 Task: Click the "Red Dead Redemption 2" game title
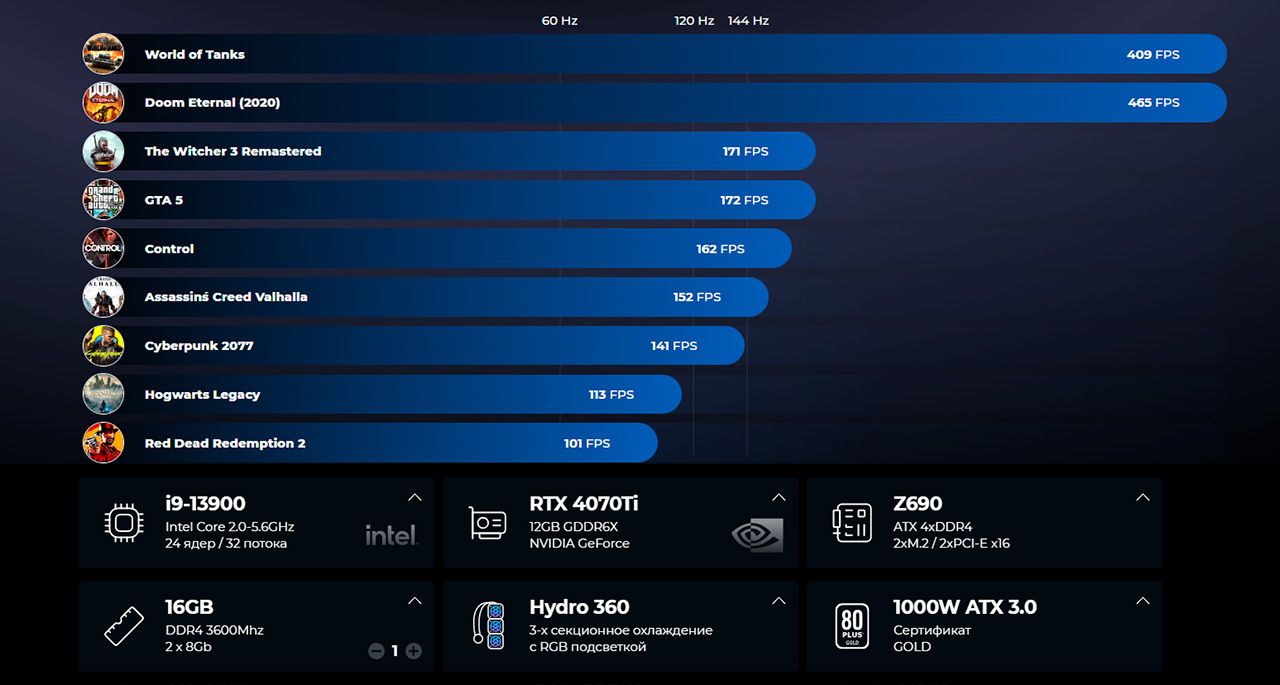[225, 443]
